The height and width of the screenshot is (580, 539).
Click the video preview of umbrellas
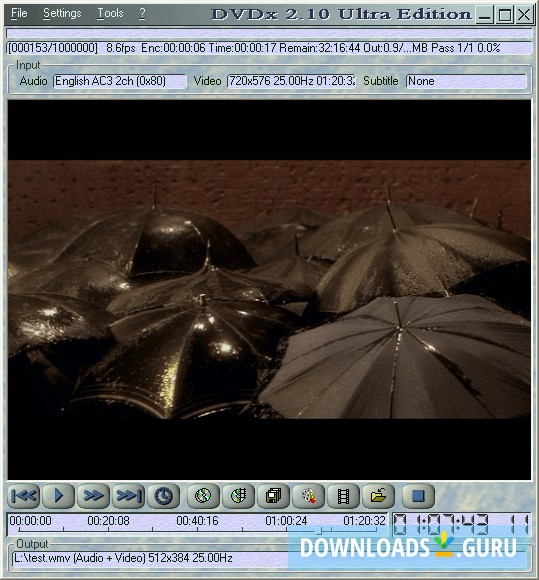269,290
